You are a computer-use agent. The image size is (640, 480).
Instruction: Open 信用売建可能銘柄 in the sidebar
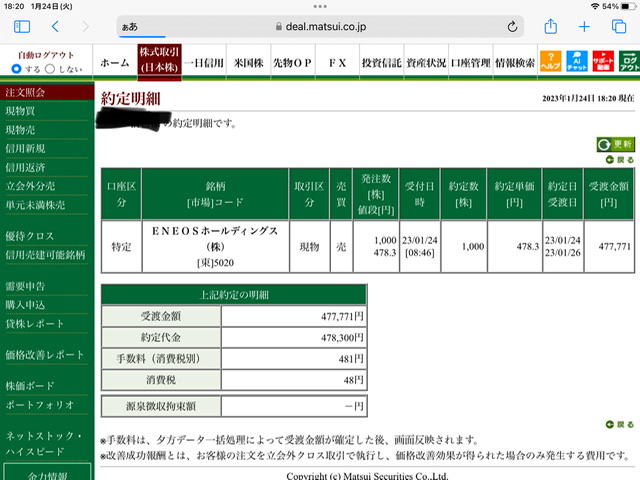[x=45, y=255]
